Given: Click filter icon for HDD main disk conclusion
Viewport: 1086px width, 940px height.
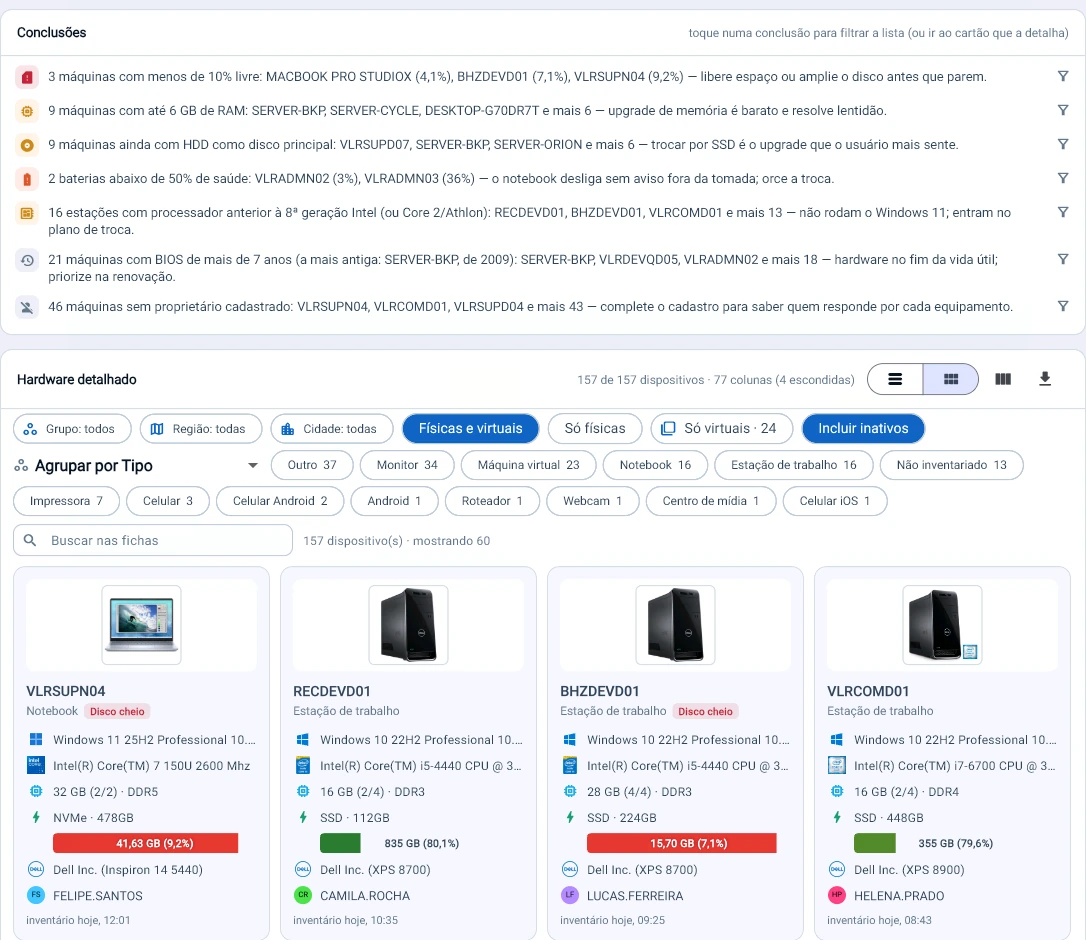Looking at the screenshot, I should [1062, 144].
